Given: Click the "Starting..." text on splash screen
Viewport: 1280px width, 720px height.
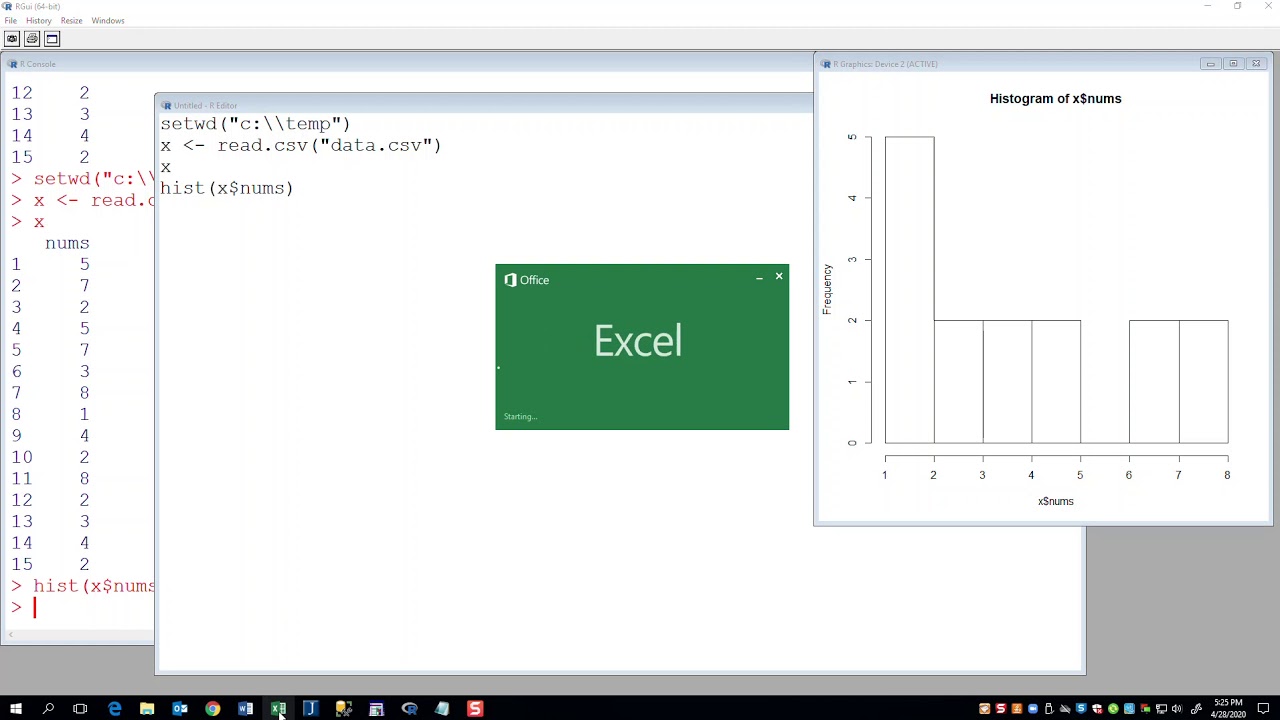Looking at the screenshot, I should point(520,417).
